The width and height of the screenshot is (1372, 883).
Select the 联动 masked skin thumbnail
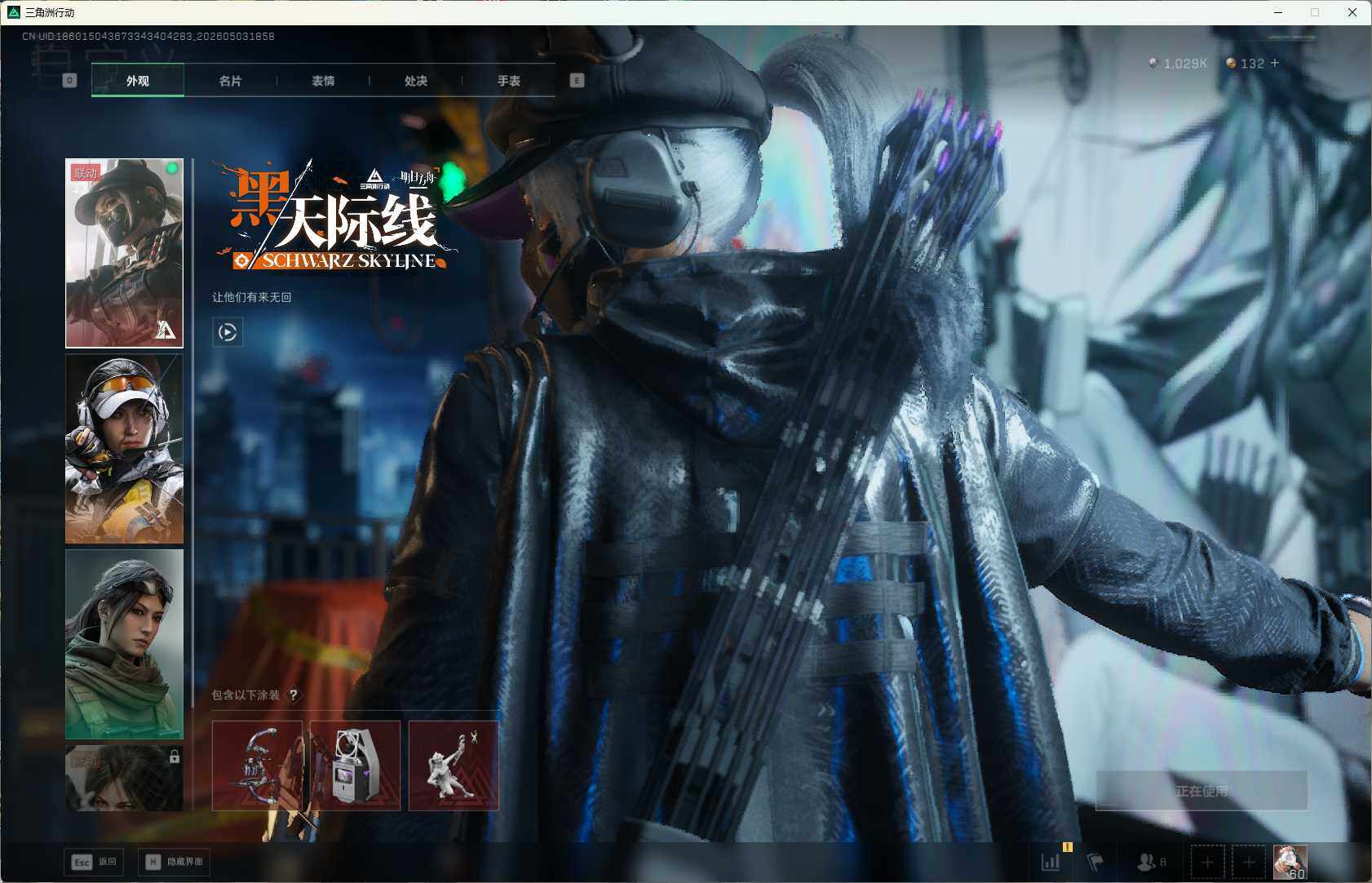pos(124,253)
